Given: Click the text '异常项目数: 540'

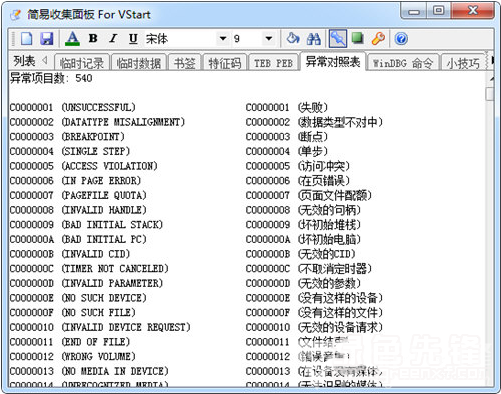Looking at the screenshot, I should 51,78.
